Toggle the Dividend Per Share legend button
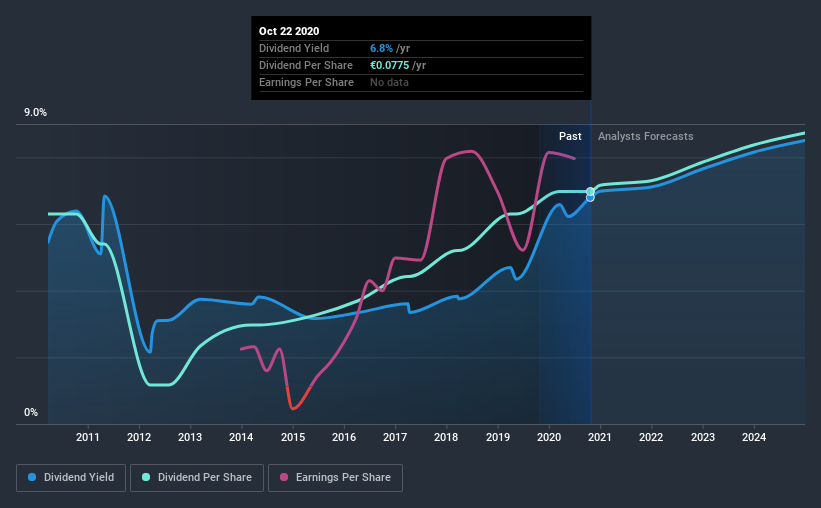This screenshot has width=821, height=508. click(197, 478)
